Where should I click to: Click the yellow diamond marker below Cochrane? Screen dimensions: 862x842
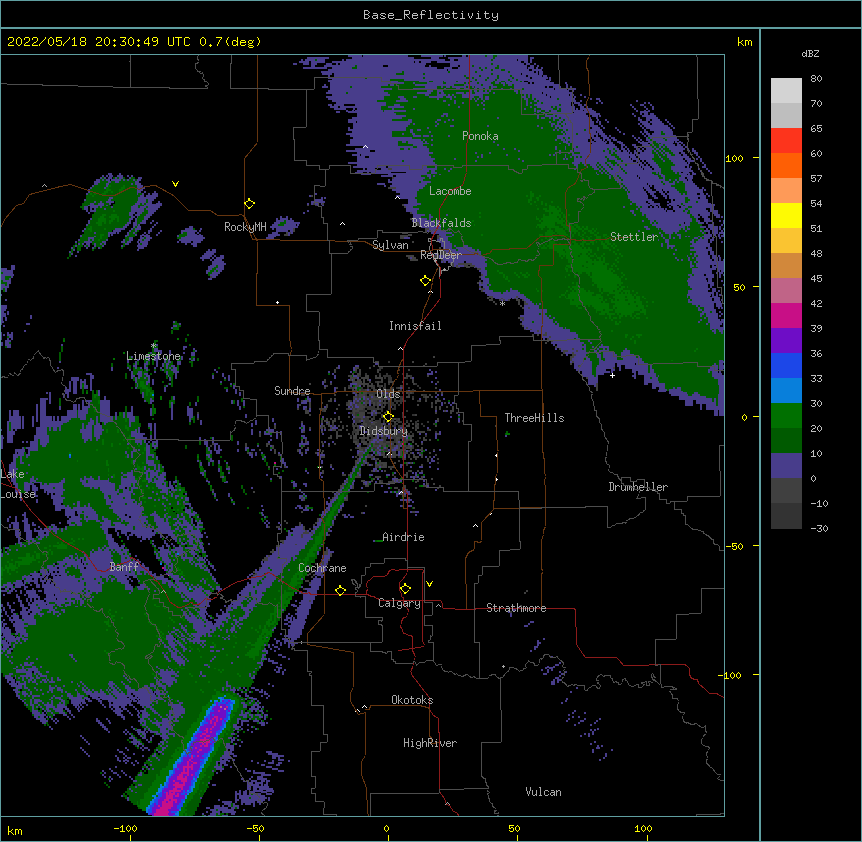point(340,590)
